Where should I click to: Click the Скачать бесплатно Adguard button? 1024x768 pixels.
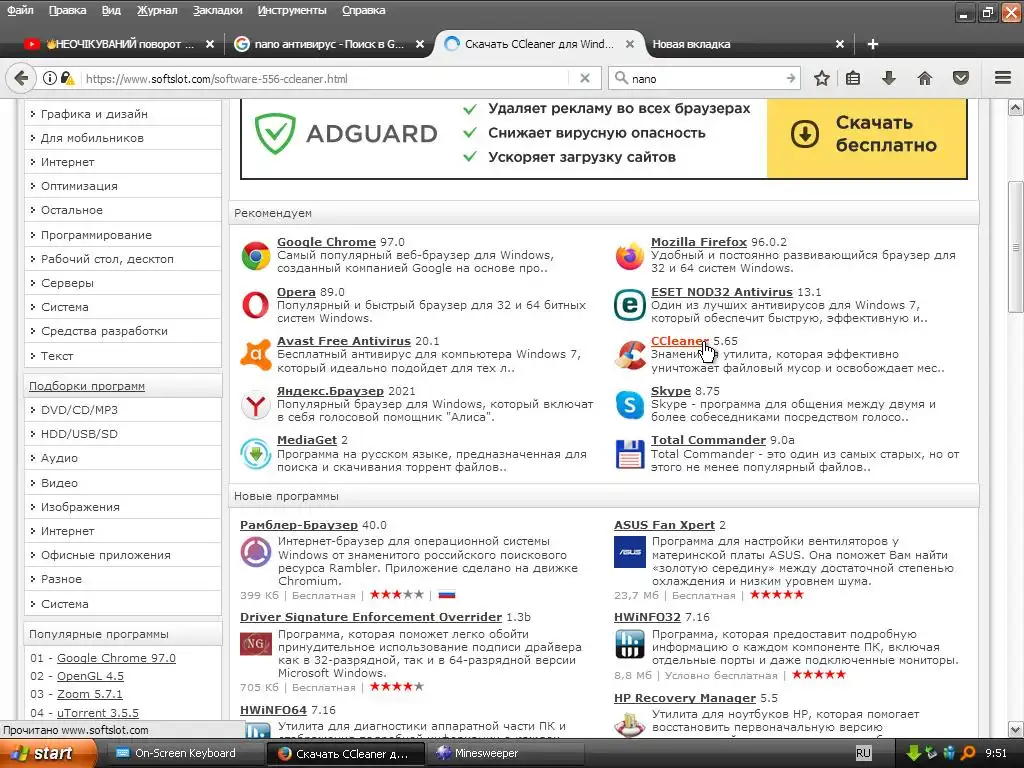866,136
